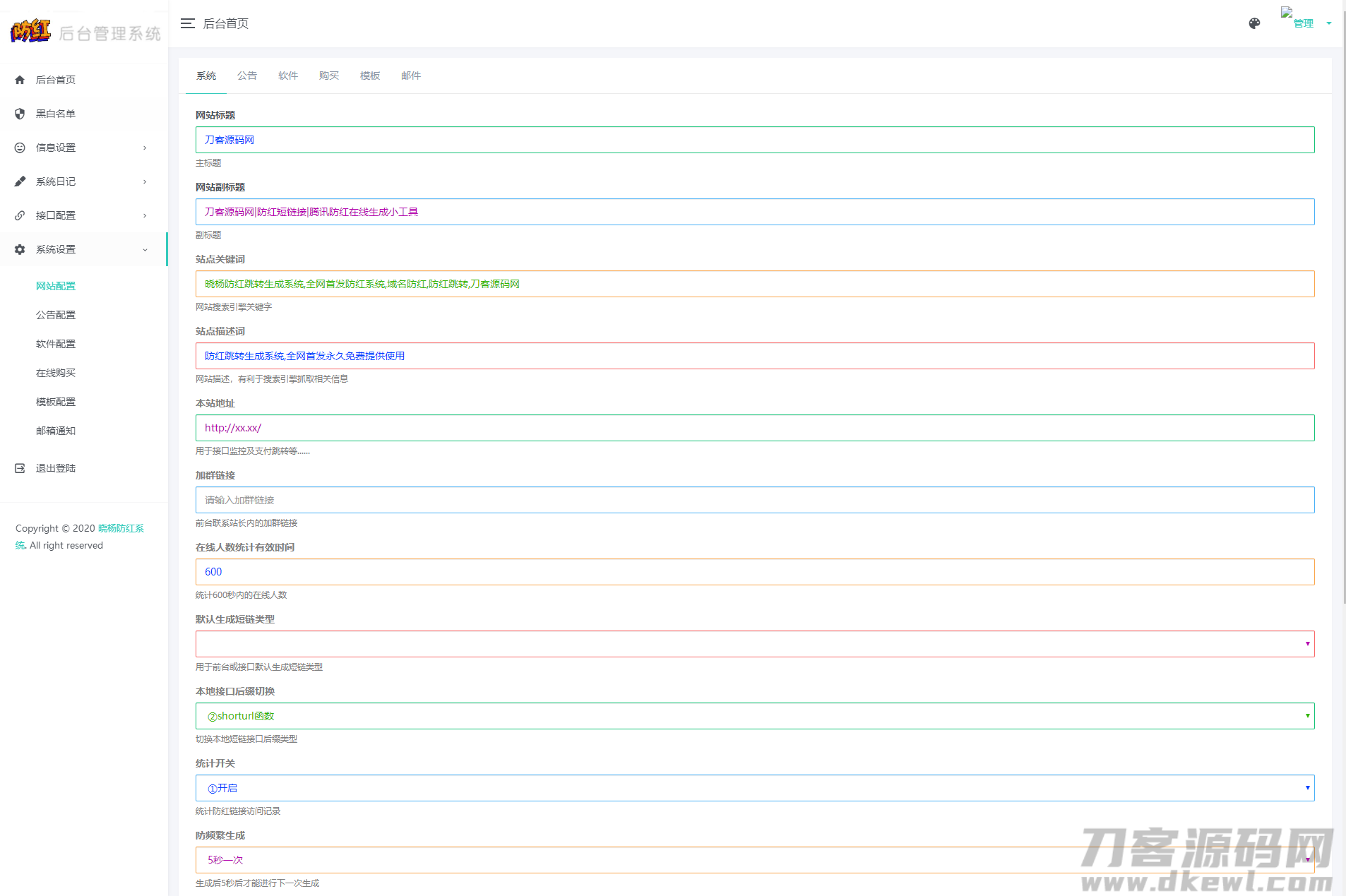Screen dimensions: 1346x896
Task: Click the pencil icon beside 系统日记
Action: [x=20, y=181]
